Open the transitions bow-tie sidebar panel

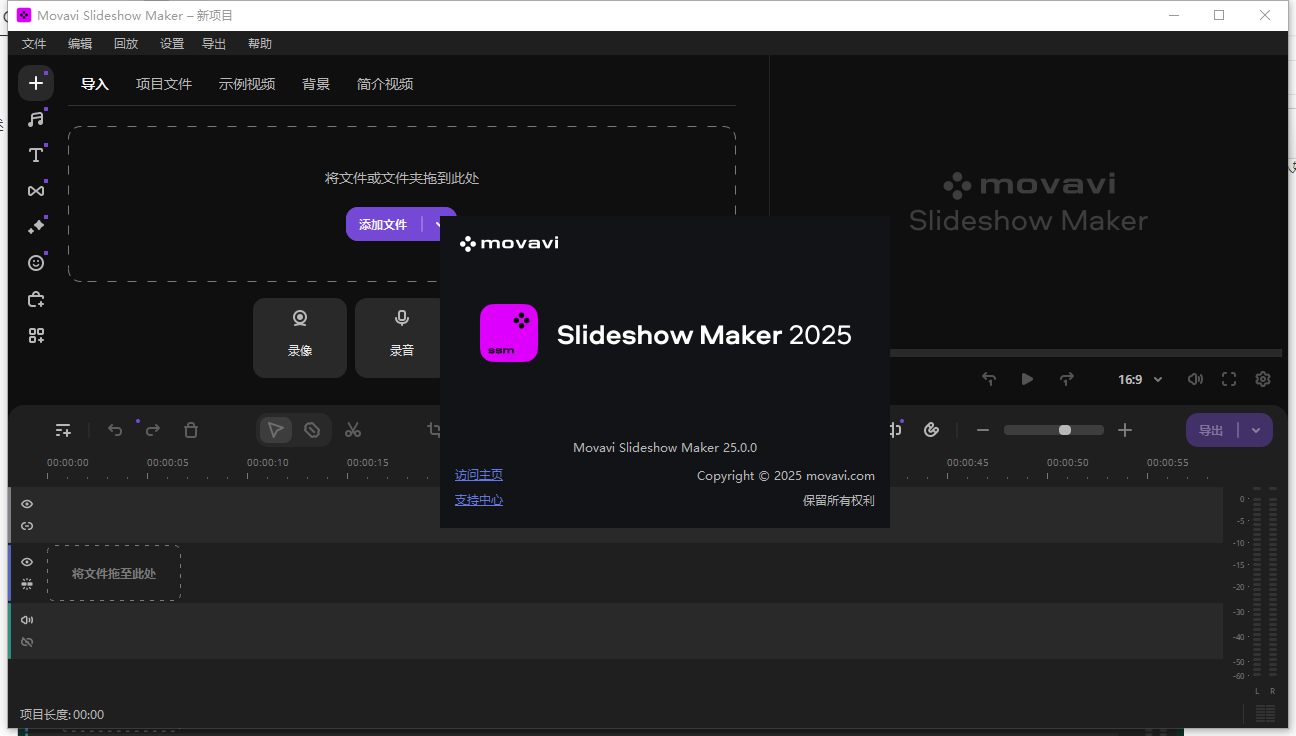pyautogui.click(x=36, y=191)
